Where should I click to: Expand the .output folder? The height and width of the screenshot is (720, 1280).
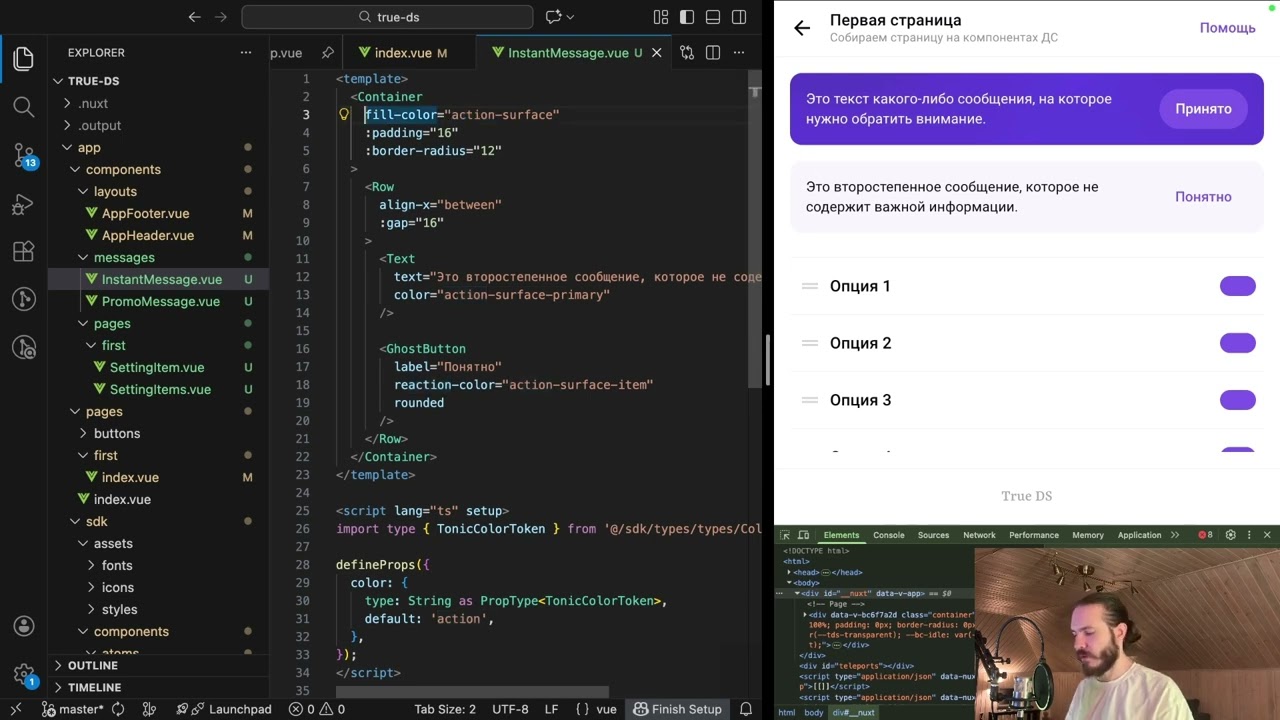[68, 125]
